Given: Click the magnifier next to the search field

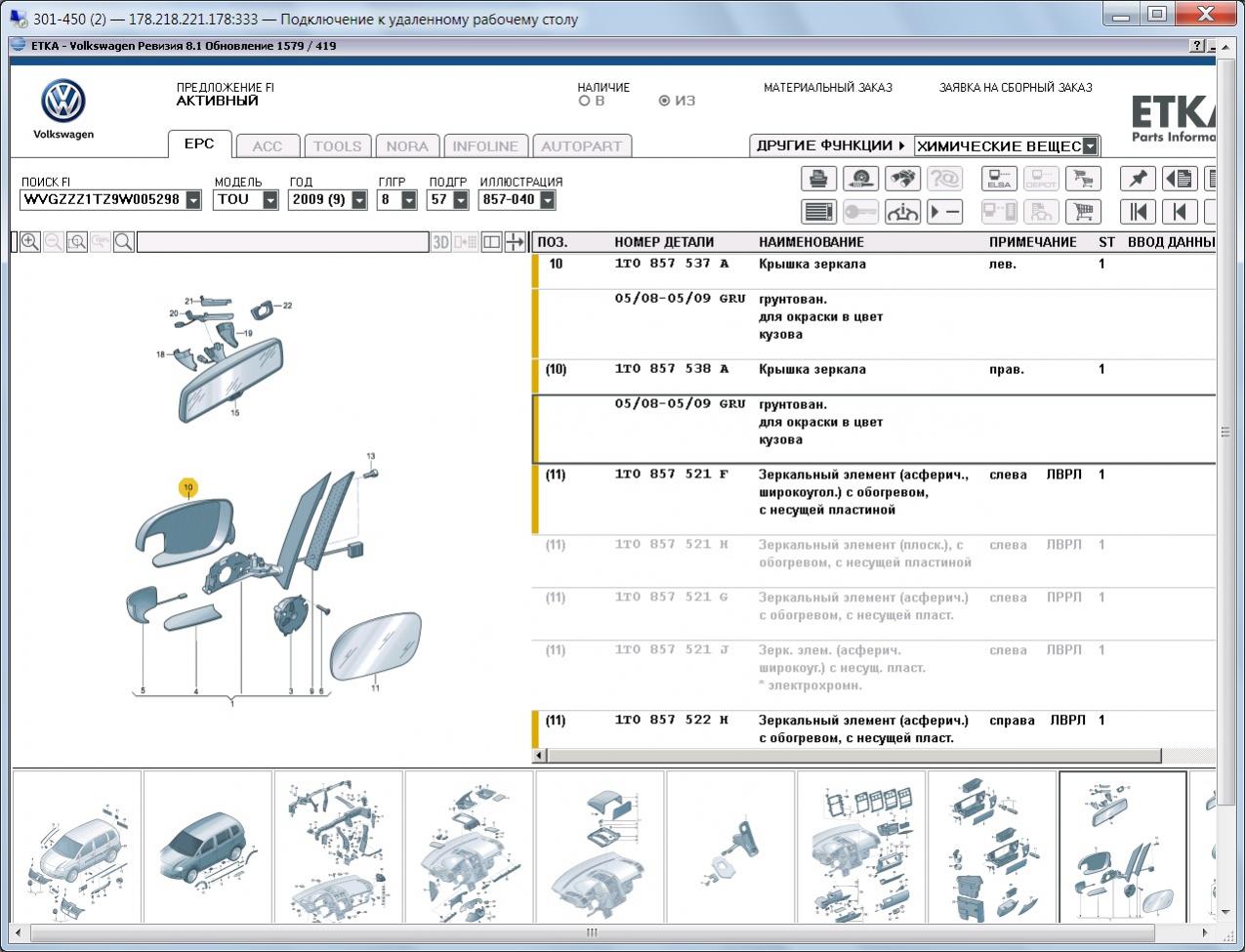Looking at the screenshot, I should (124, 242).
